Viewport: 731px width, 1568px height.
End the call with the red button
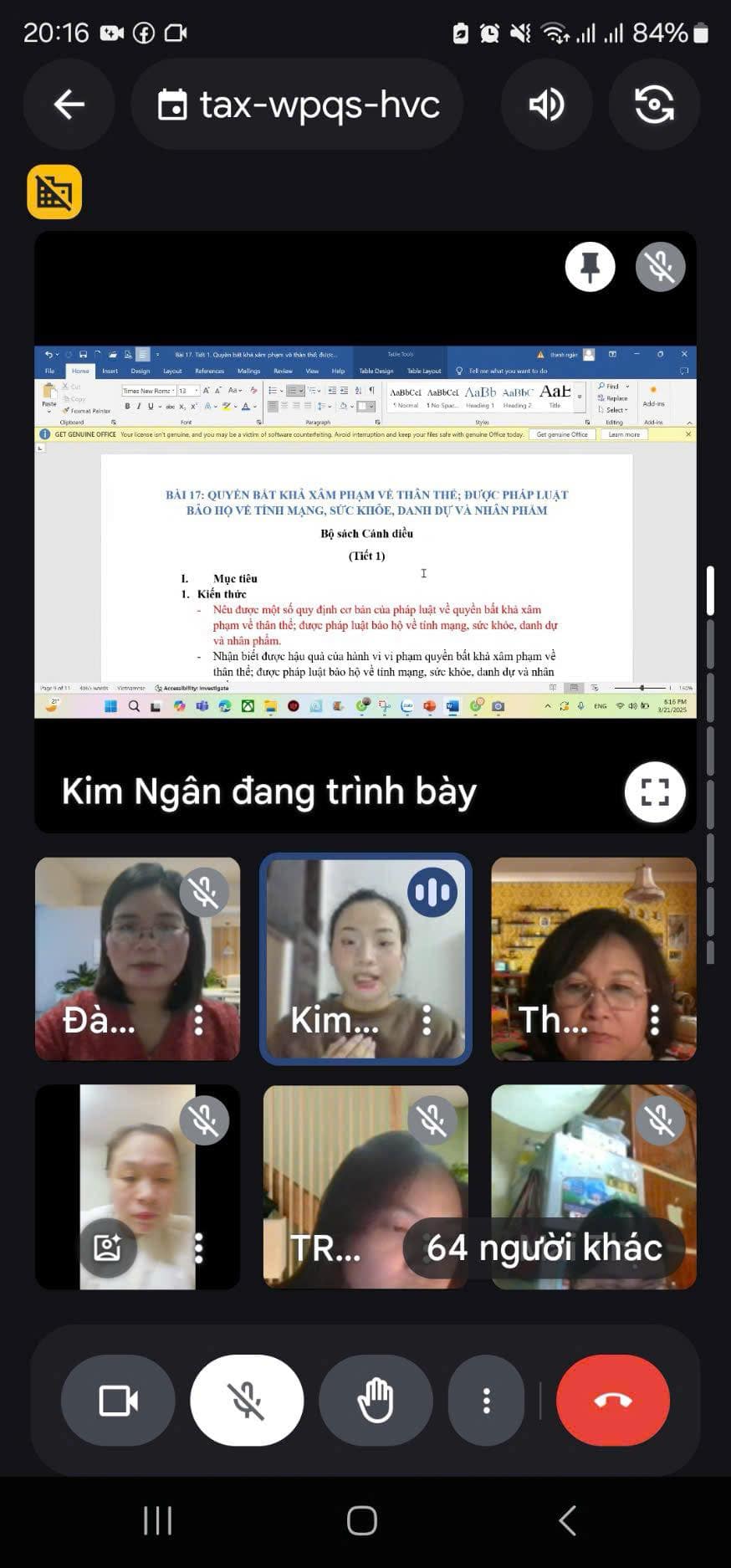[x=612, y=1400]
